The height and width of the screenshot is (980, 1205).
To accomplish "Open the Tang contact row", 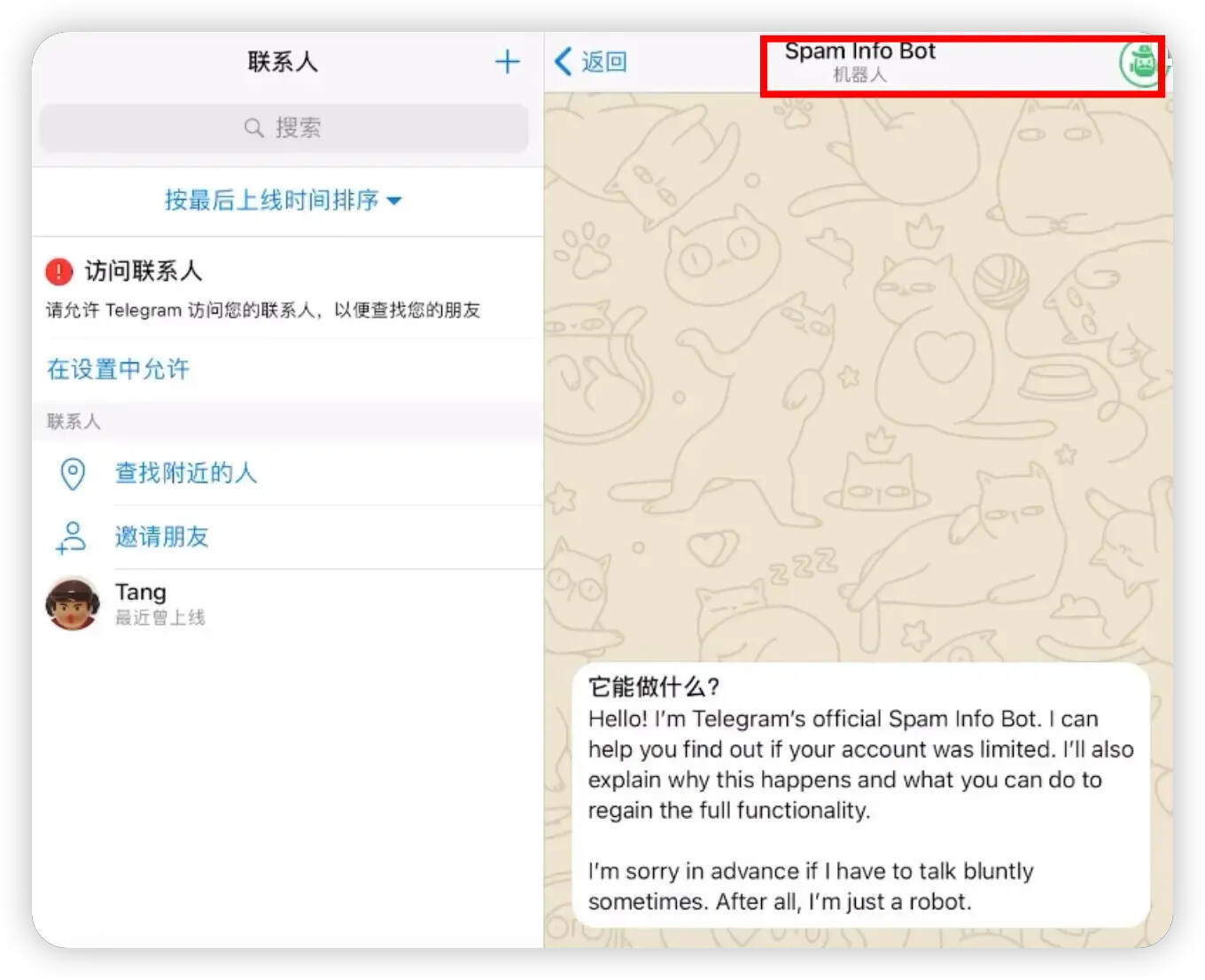I will point(288,603).
